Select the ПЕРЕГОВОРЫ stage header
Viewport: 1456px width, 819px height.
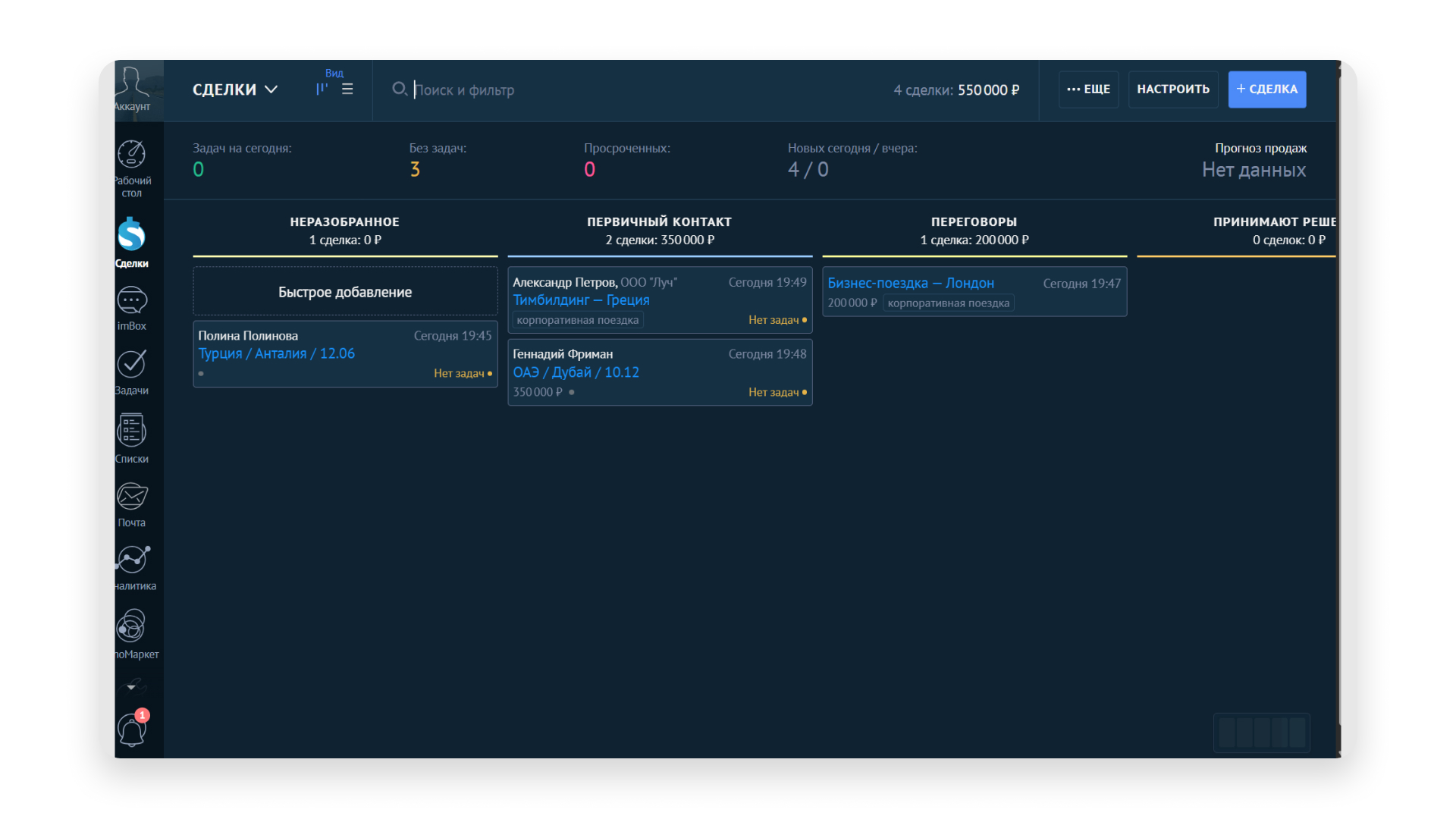(974, 222)
